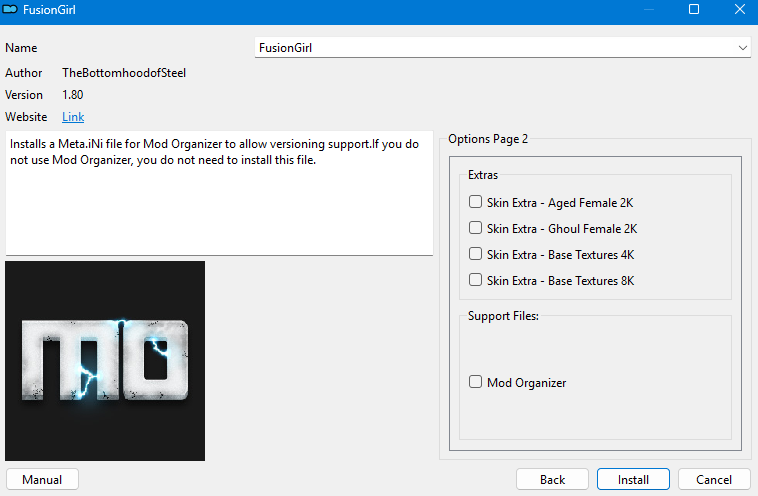Click the version value 1.80

click(73, 95)
